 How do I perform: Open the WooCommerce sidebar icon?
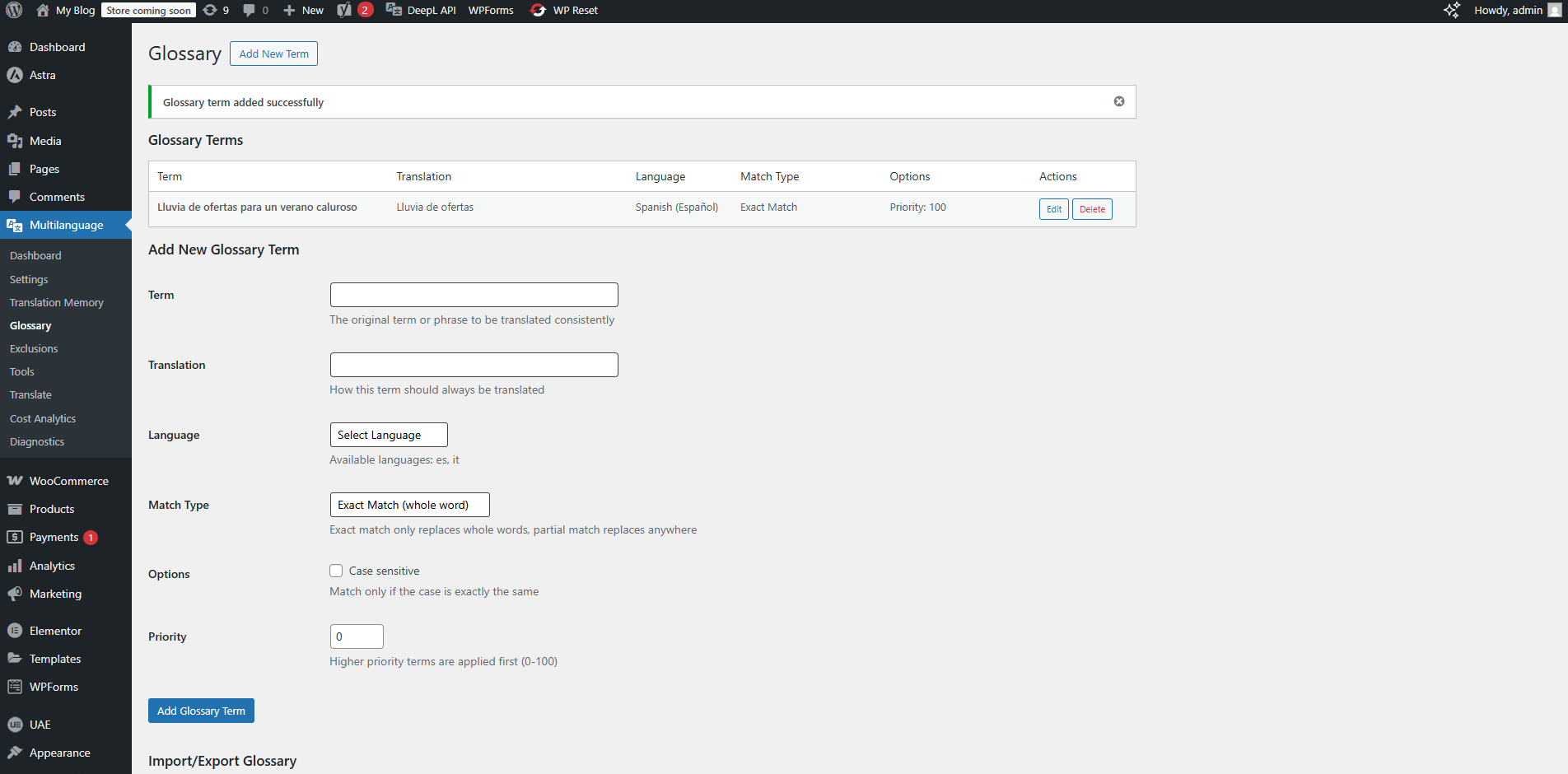point(15,481)
